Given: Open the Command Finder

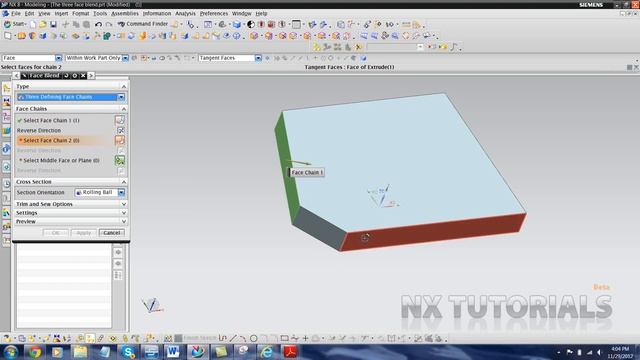Looking at the screenshot, I should coord(143,24).
